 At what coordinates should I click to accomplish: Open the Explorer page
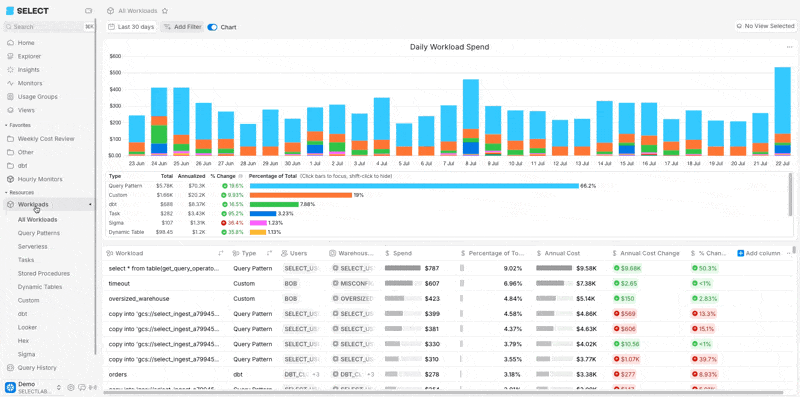point(29,56)
